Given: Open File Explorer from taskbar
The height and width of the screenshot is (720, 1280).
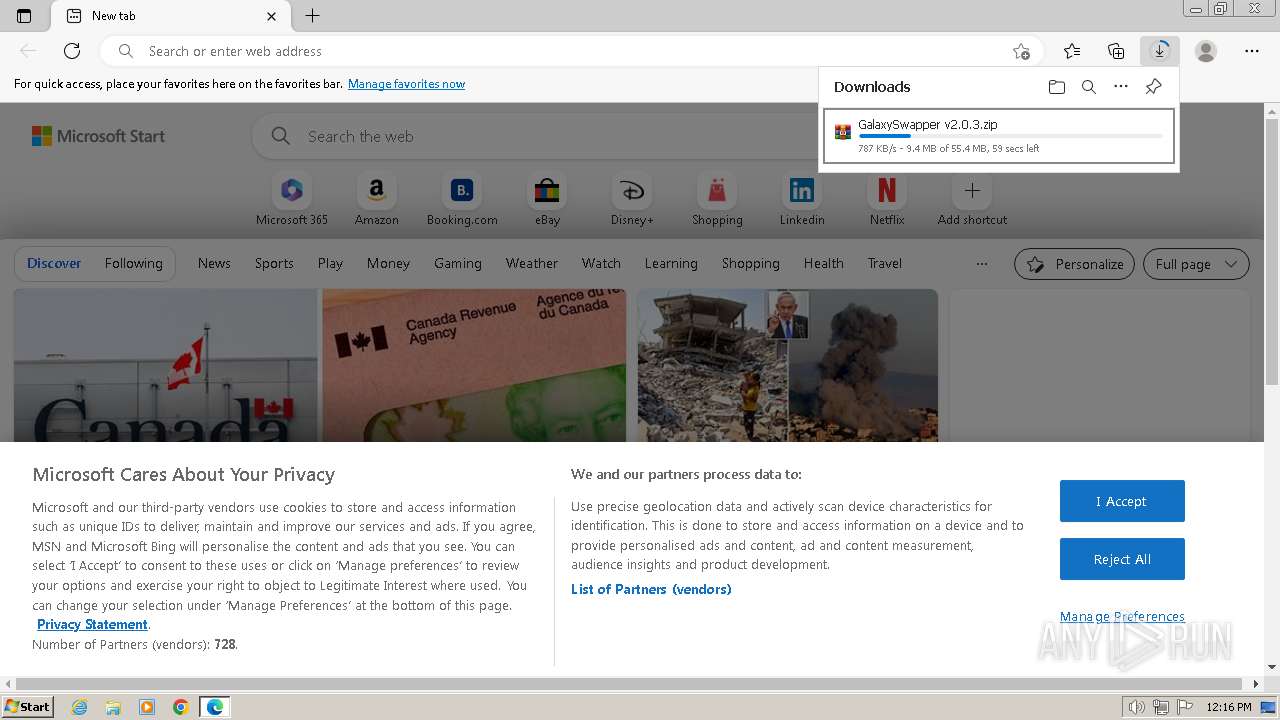Looking at the screenshot, I should (113, 707).
